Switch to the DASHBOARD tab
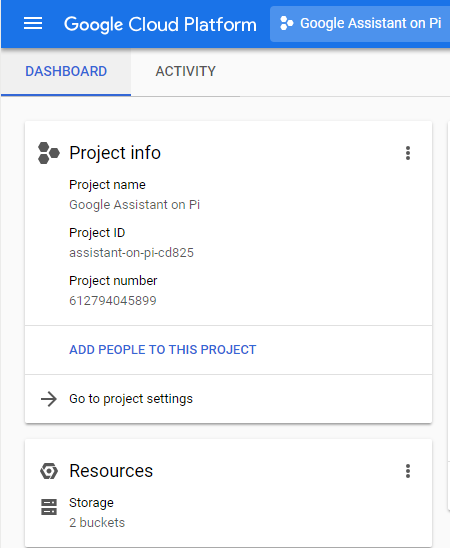Image resolution: width=450 pixels, height=548 pixels. tap(66, 71)
